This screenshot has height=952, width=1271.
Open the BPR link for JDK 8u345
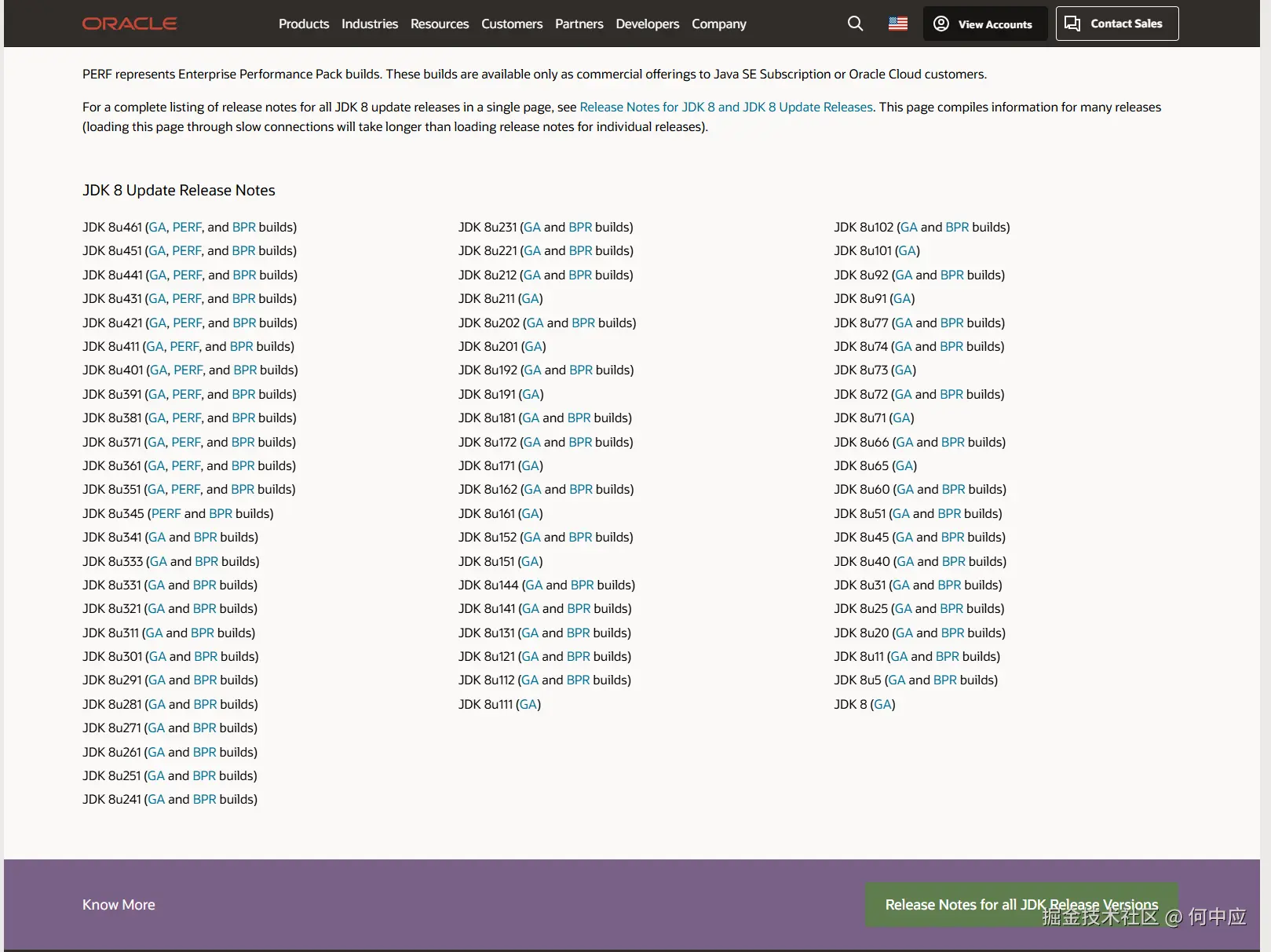[221, 513]
